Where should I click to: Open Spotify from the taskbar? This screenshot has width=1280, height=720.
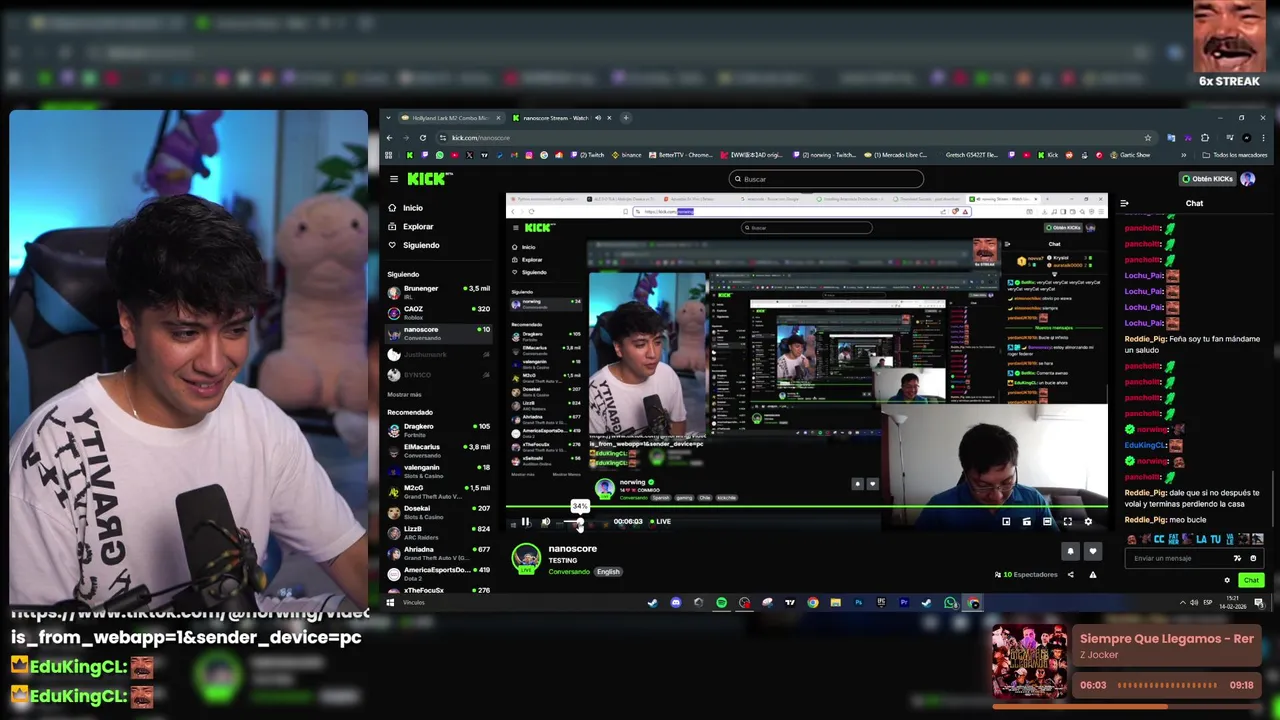(721, 603)
